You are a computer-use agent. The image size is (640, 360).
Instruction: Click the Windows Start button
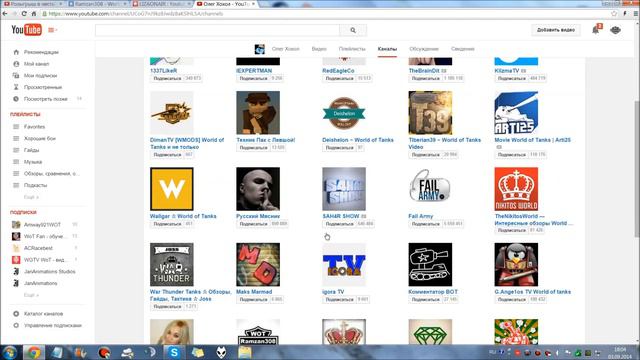pyautogui.click(x=10, y=352)
